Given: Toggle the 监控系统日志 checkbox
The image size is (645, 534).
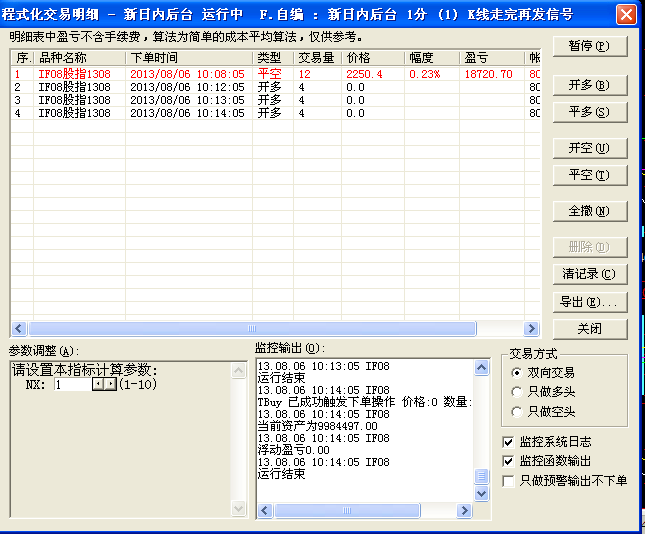Looking at the screenshot, I should coord(547,442).
